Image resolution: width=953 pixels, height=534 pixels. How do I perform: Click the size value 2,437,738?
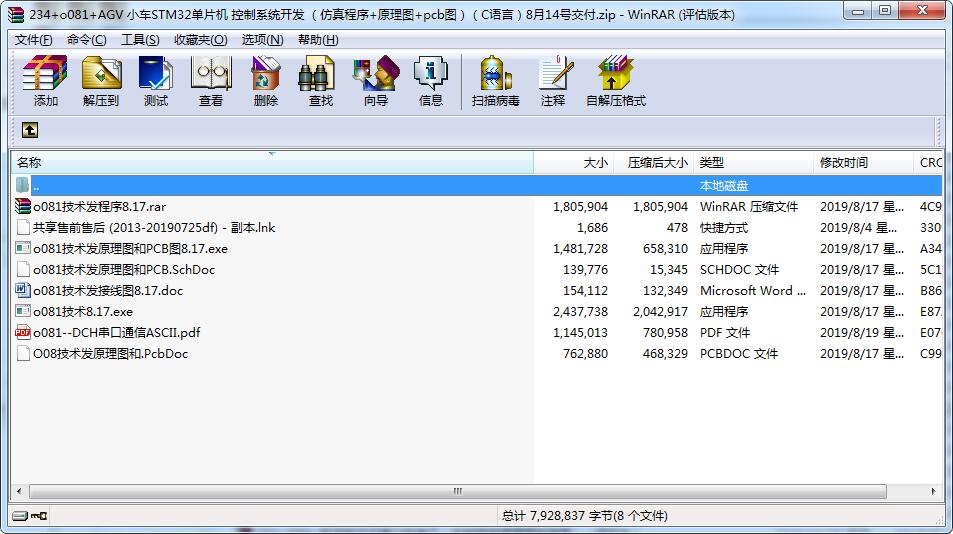(x=580, y=311)
